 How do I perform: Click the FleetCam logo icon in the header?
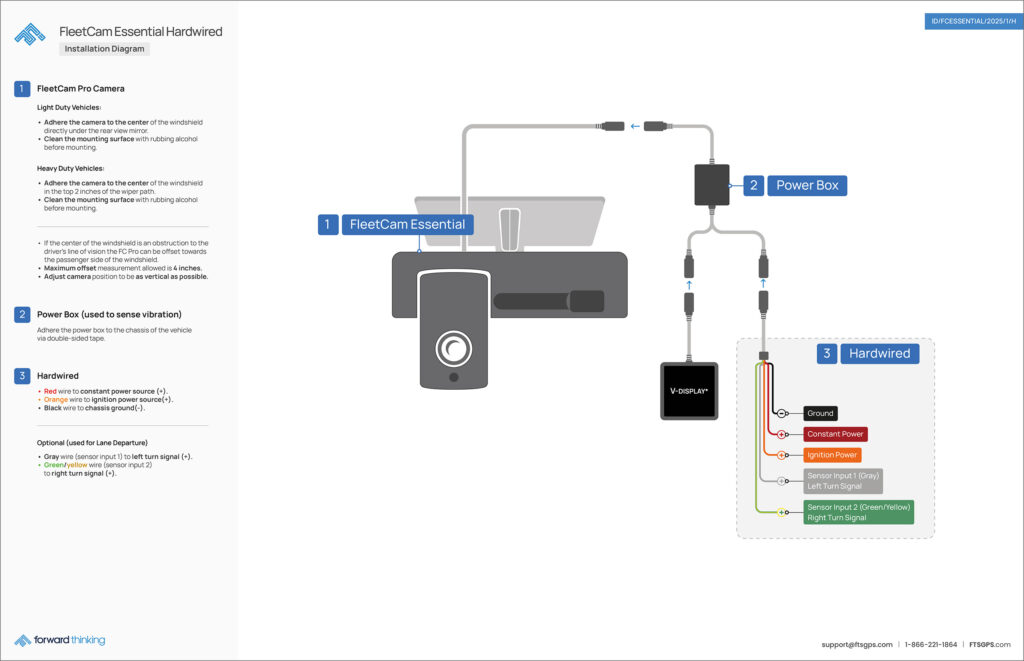tap(29, 34)
